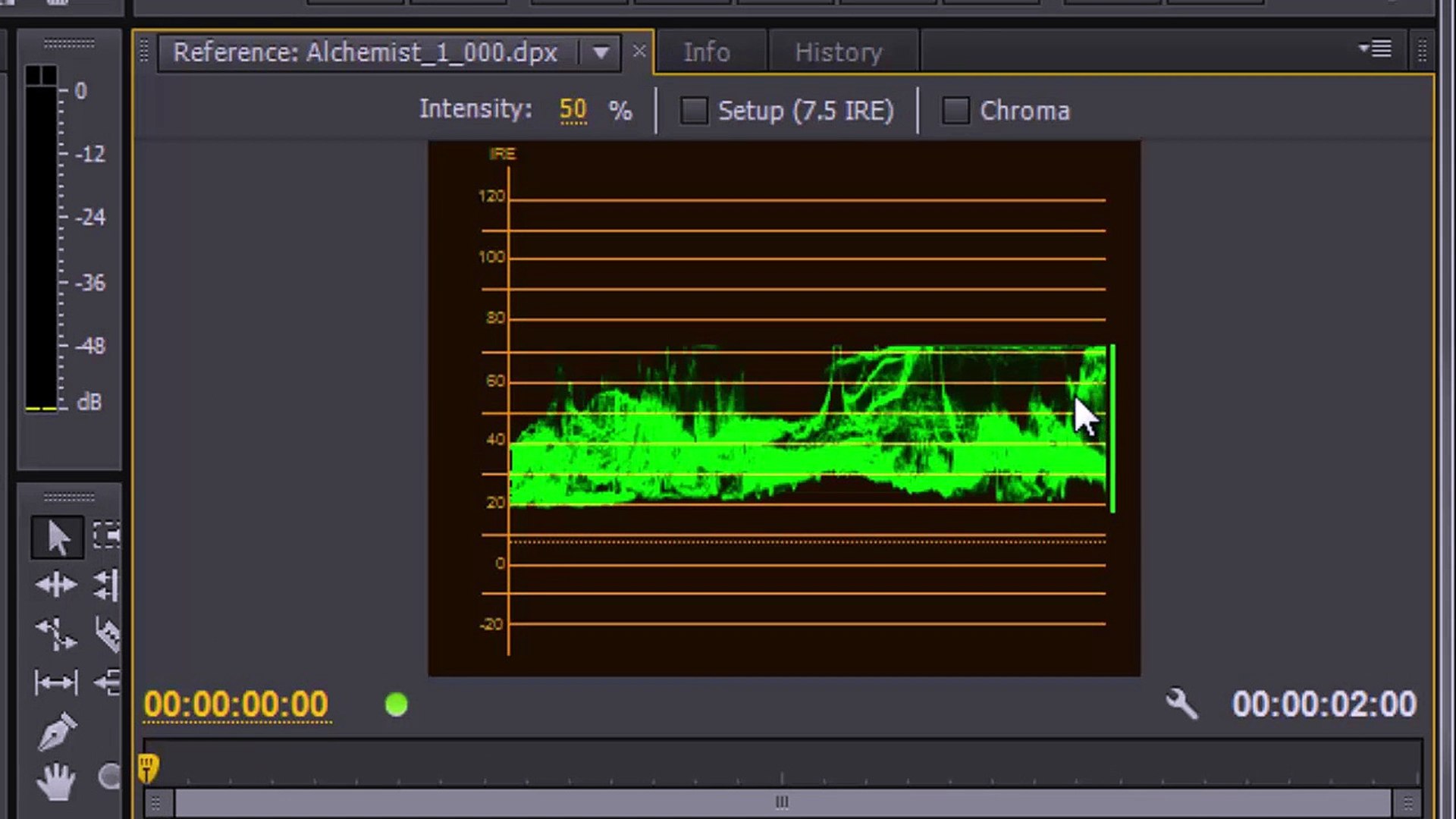Click the waveform scope display
The width and height of the screenshot is (1456, 819).
[784, 408]
